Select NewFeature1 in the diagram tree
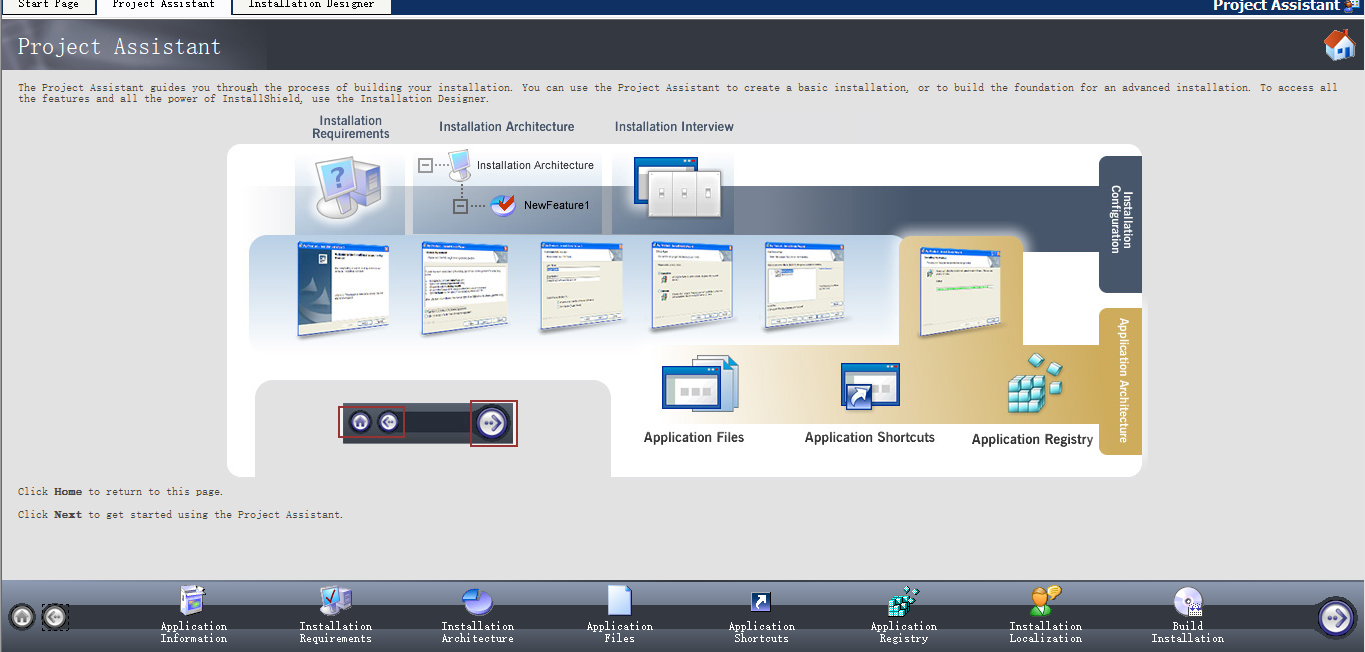Viewport: 1365px width, 652px height. [x=556, y=205]
